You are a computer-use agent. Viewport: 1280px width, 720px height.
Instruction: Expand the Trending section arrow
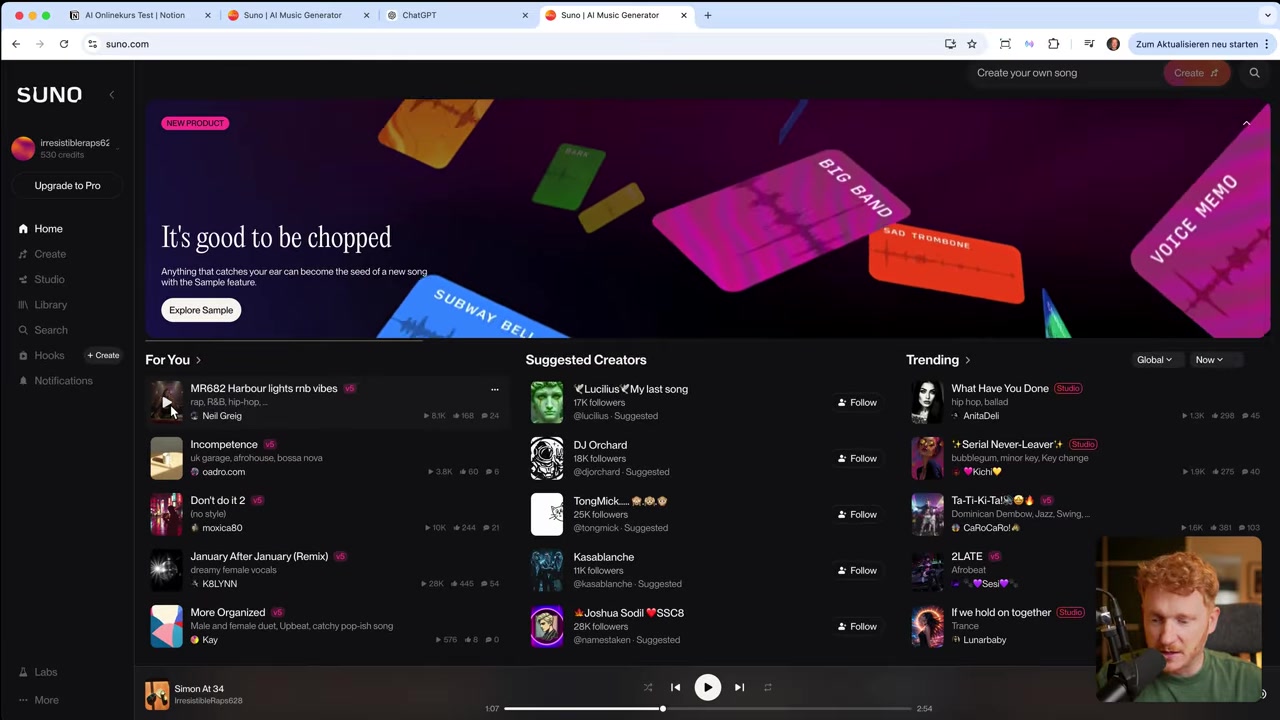[967, 360]
